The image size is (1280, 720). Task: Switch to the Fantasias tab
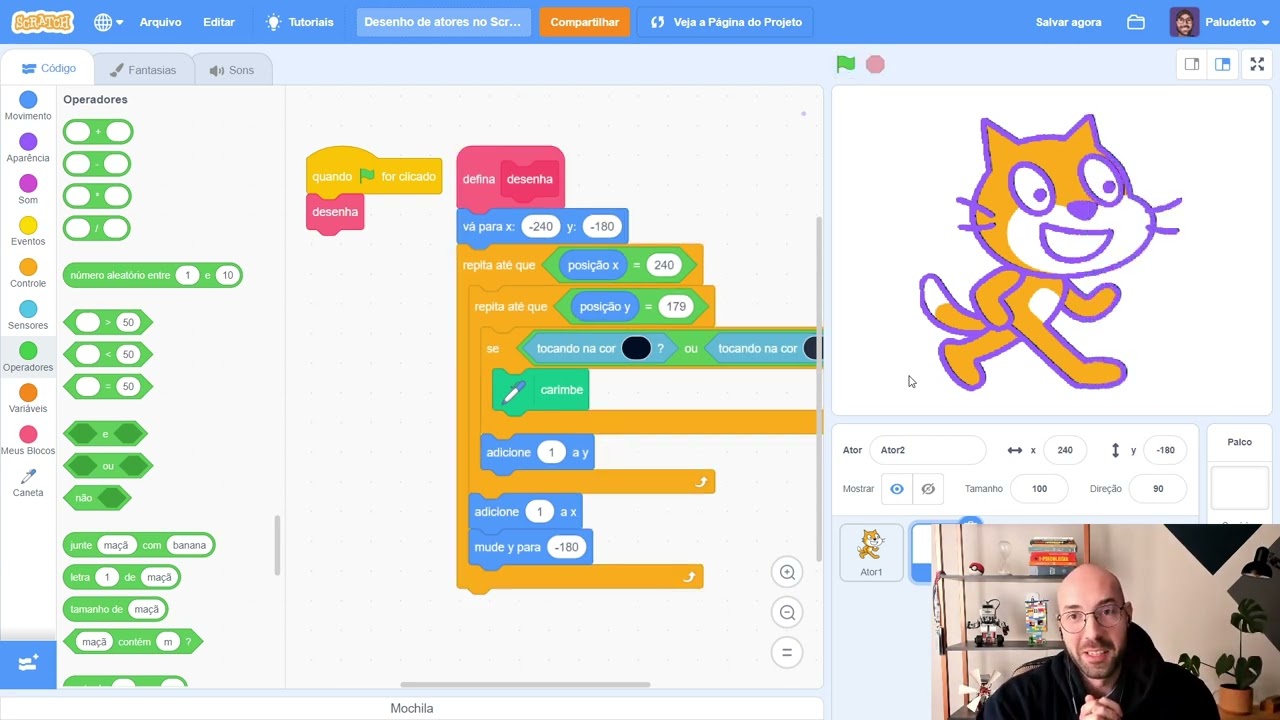(x=142, y=70)
